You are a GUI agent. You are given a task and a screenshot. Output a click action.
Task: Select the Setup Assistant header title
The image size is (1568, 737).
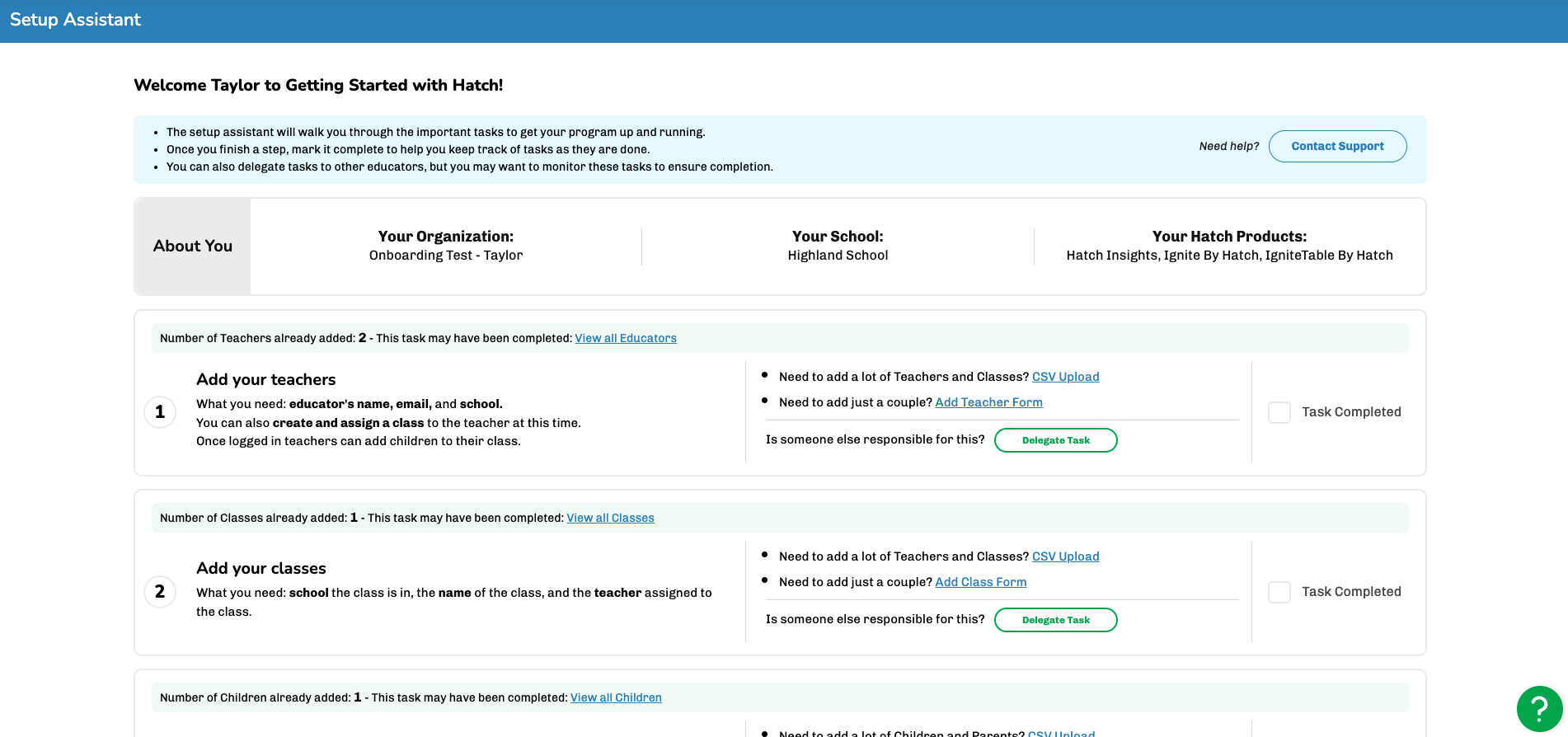point(75,20)
